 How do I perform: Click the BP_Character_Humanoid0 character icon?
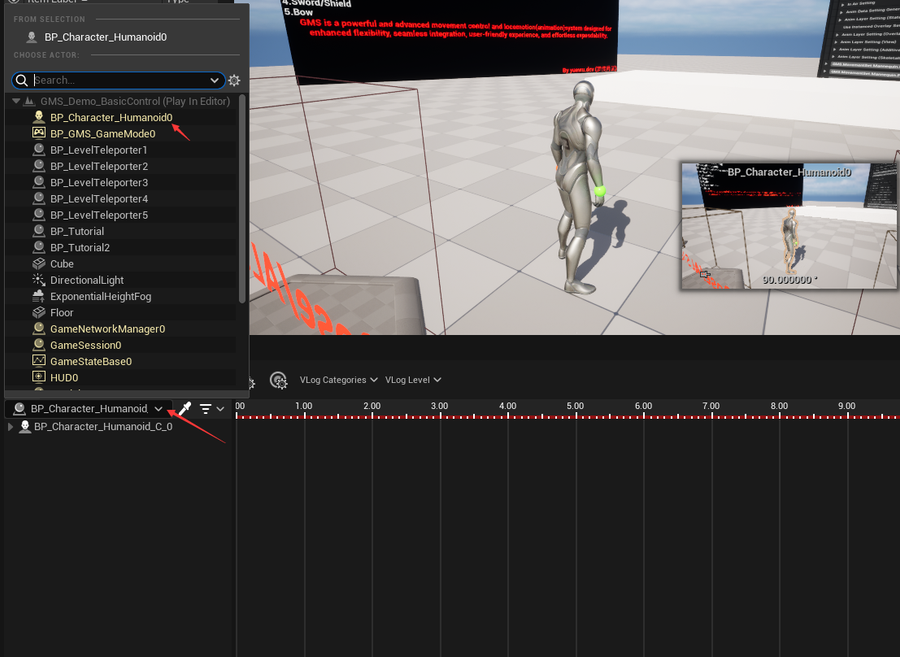(38, 117)
